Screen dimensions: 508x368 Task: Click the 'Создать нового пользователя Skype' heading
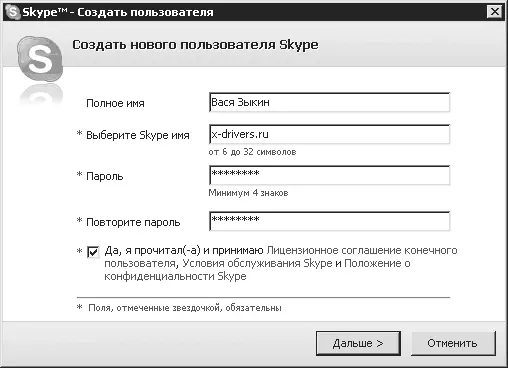tap(195, 45)
